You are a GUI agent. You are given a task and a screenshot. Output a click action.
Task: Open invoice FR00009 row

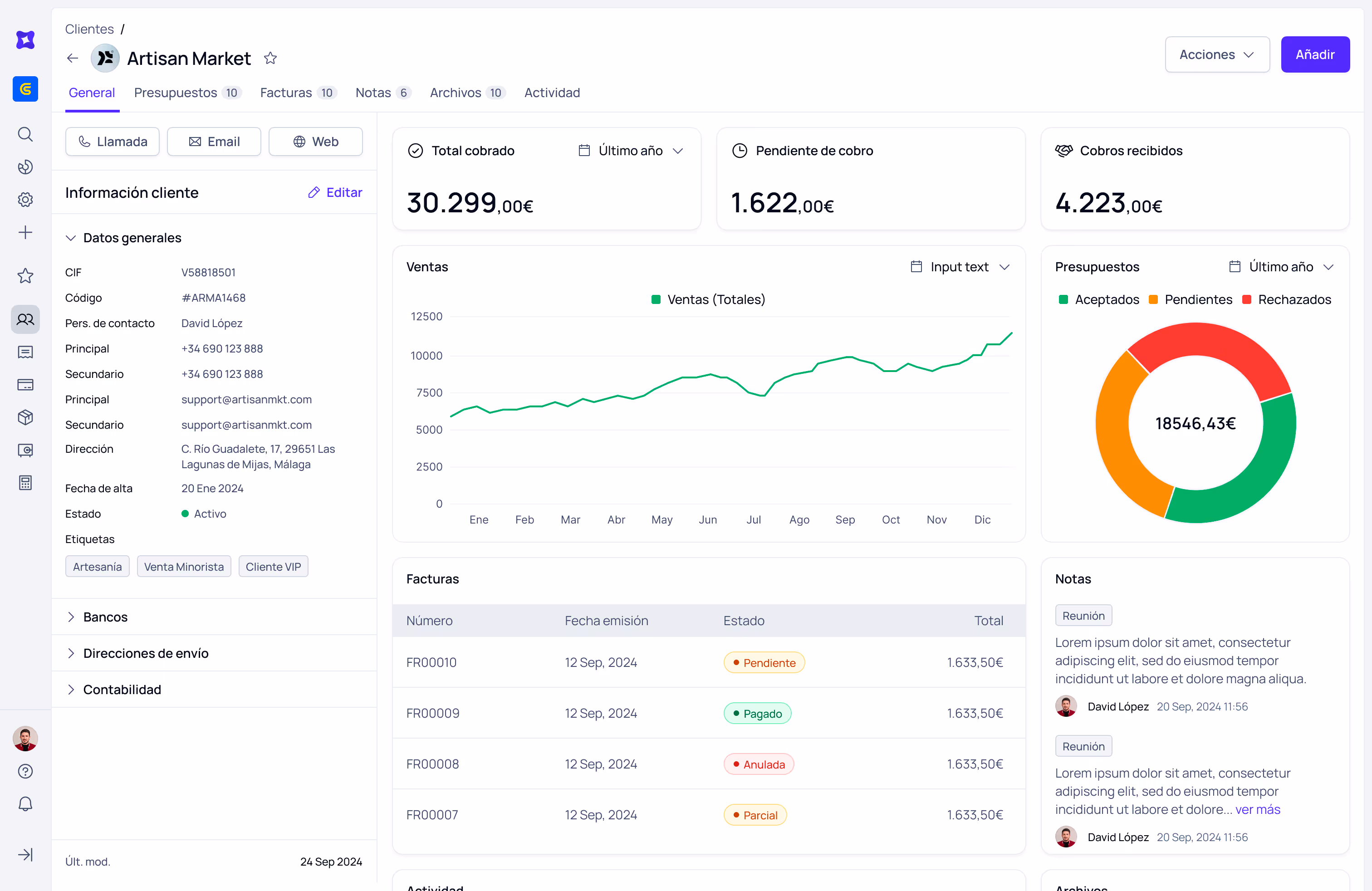tap(709, 713)
